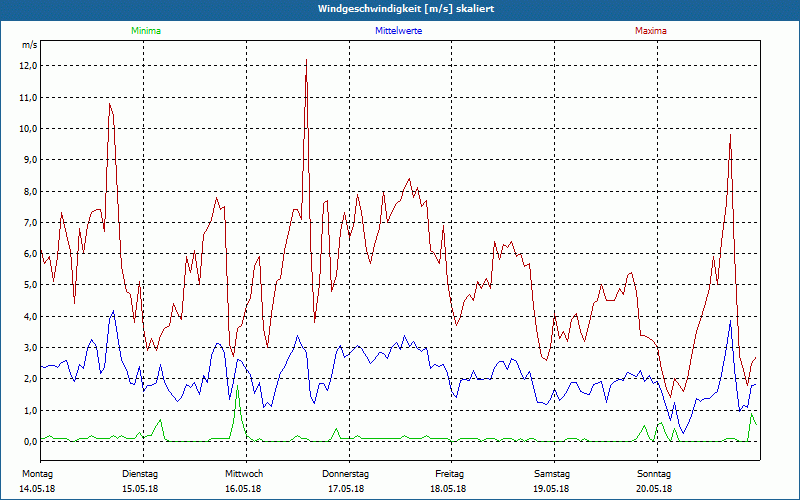Click the 'Montag' day label
This screenshot has height=500, width=800.
[x=37, y=474]
